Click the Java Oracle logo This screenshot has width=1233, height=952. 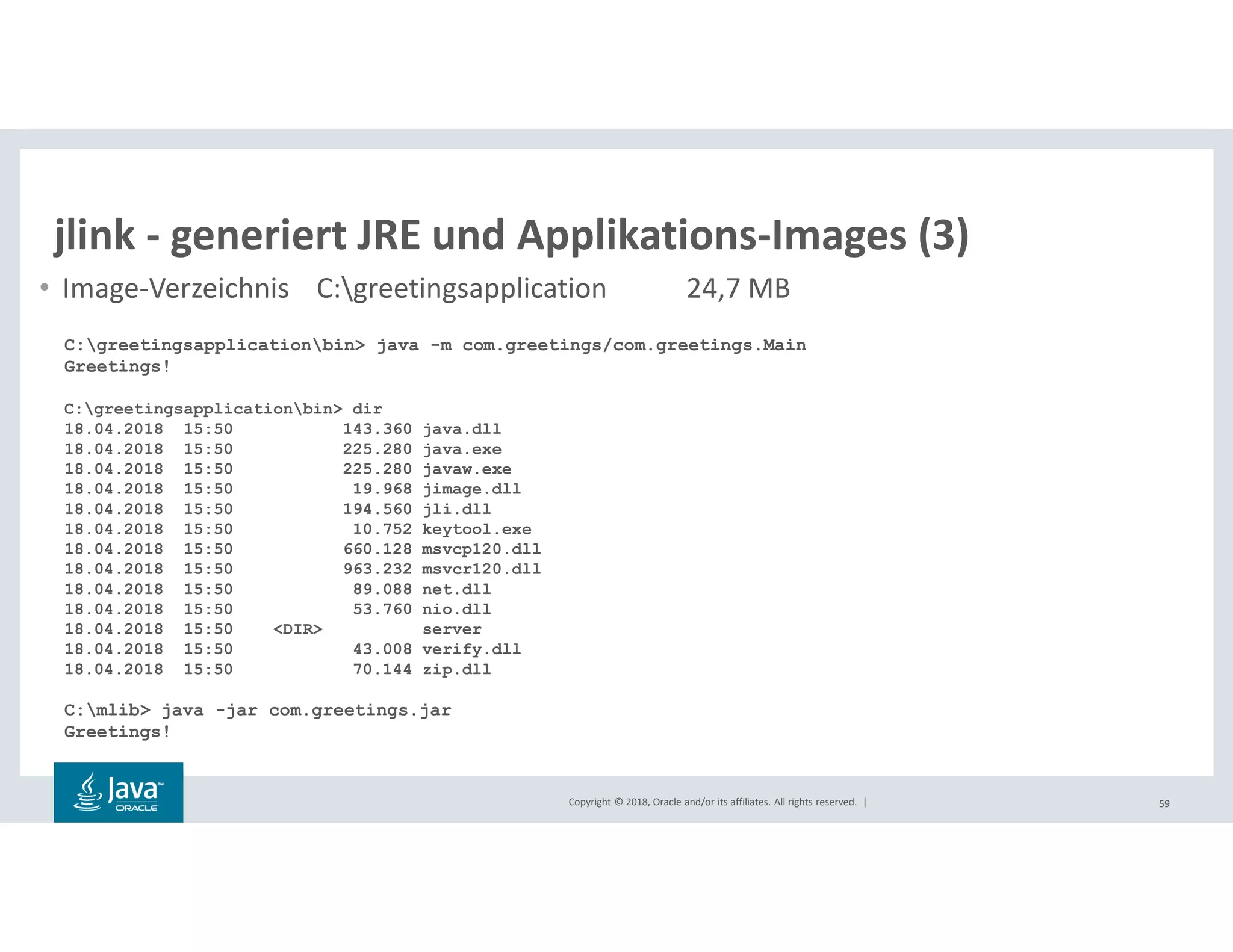pyautogui.click(x=118, y=793)
